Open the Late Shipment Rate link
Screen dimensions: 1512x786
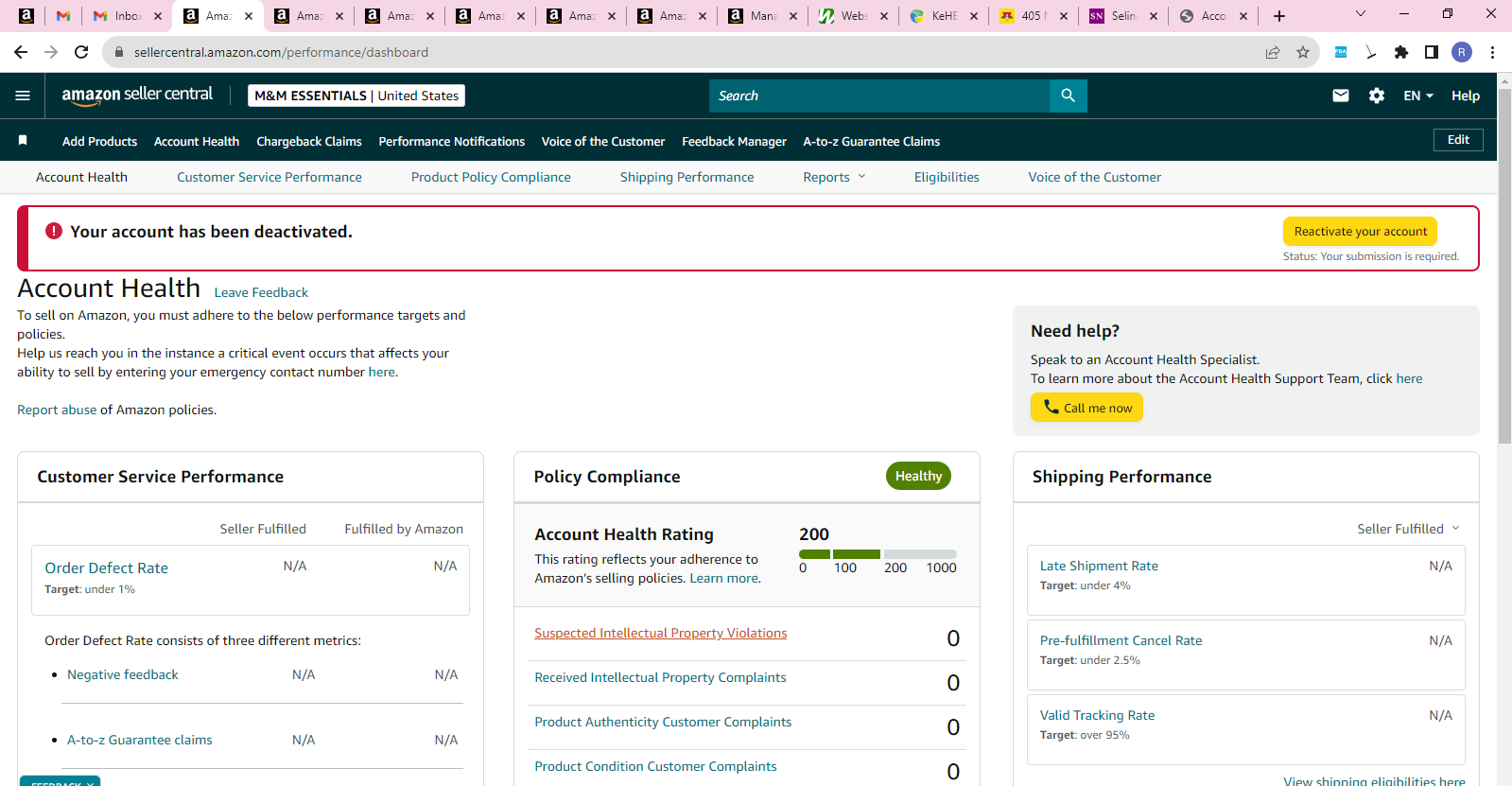click(1099, 566)
